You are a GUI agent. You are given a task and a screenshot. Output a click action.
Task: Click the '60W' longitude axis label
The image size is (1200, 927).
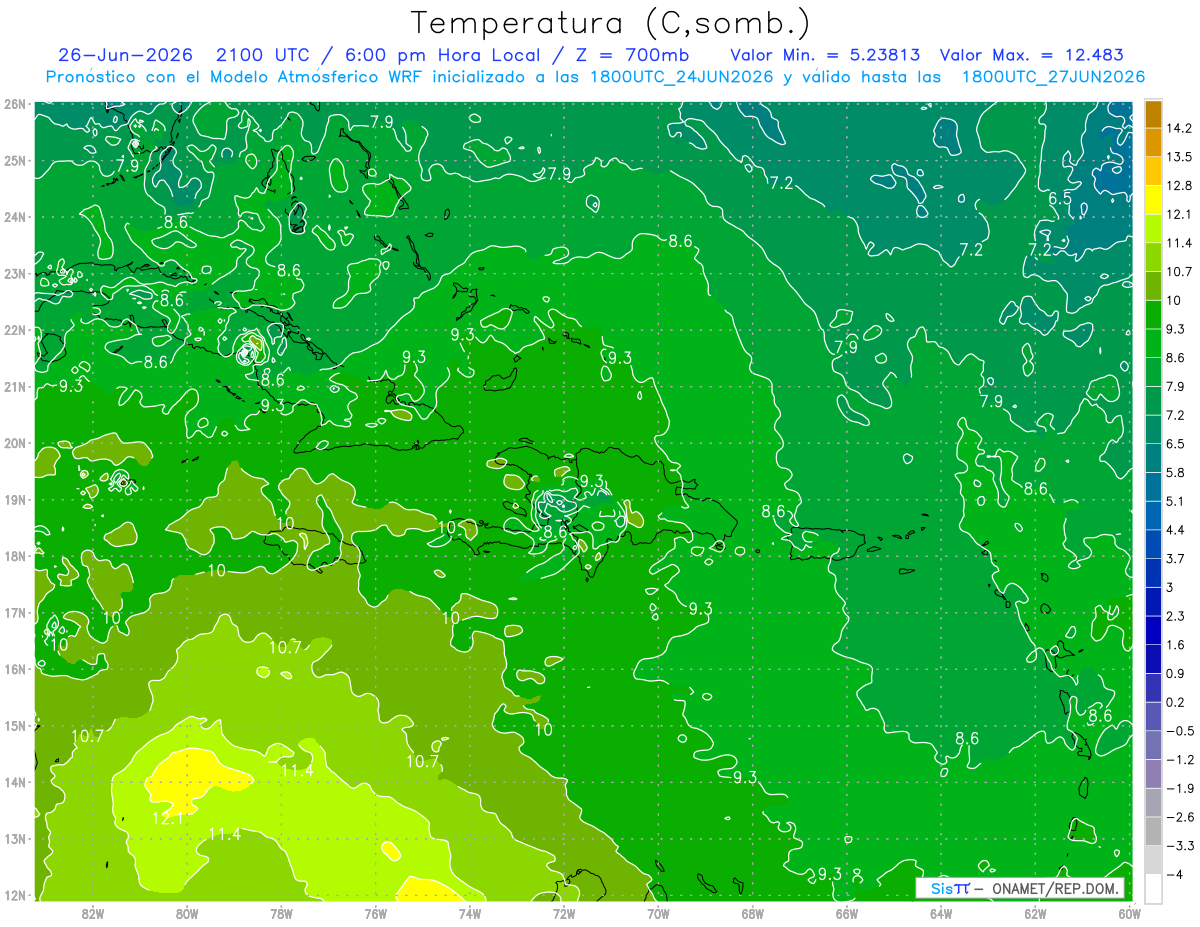(x=1128, y=913)
